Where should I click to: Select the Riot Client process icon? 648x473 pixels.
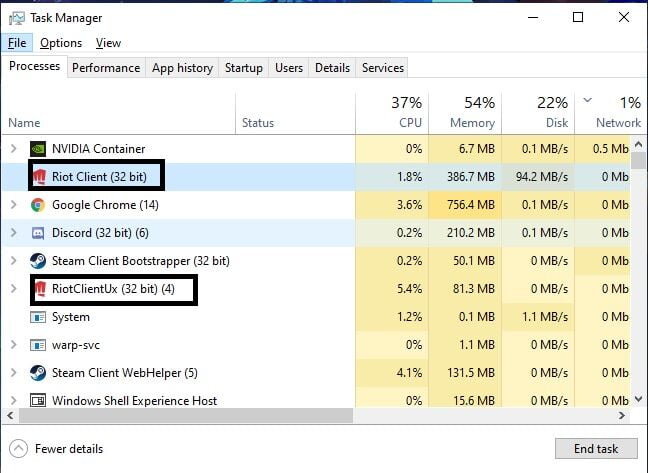pos(40,177)
